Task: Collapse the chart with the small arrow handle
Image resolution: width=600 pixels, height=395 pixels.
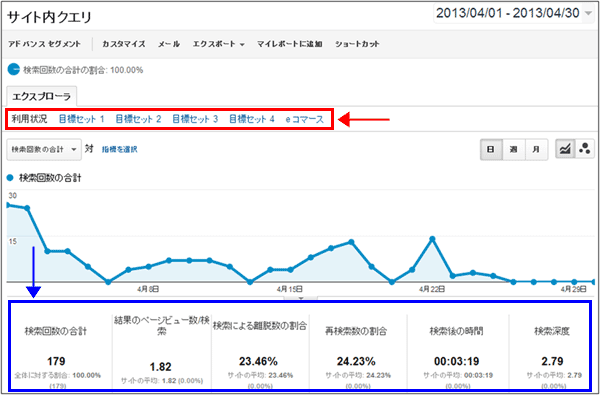Action: tap(300, 297)
